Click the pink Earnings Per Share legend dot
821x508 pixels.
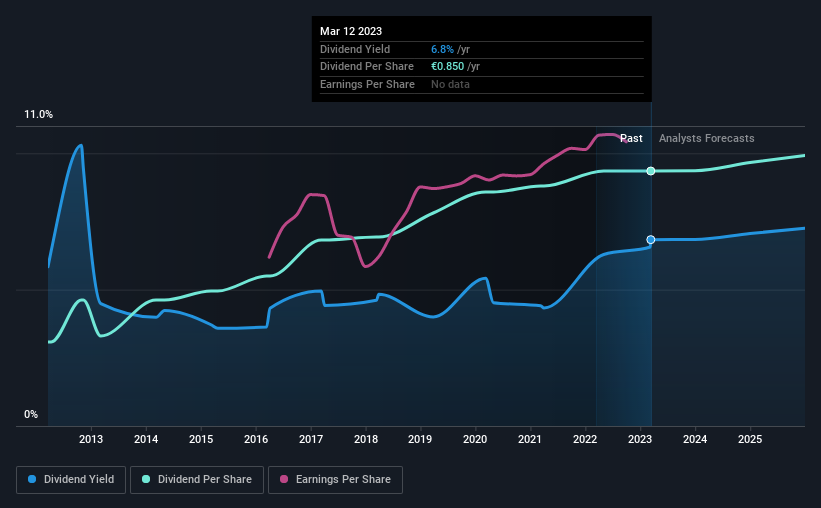coord(284,479)
